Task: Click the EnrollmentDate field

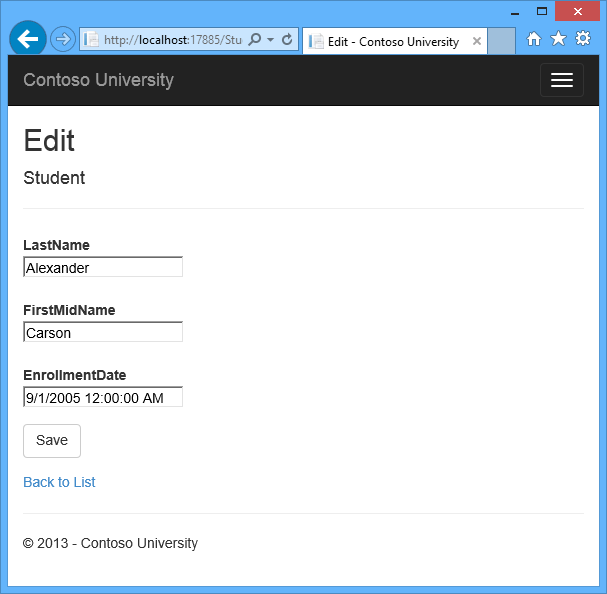Action: coord(103,397)
